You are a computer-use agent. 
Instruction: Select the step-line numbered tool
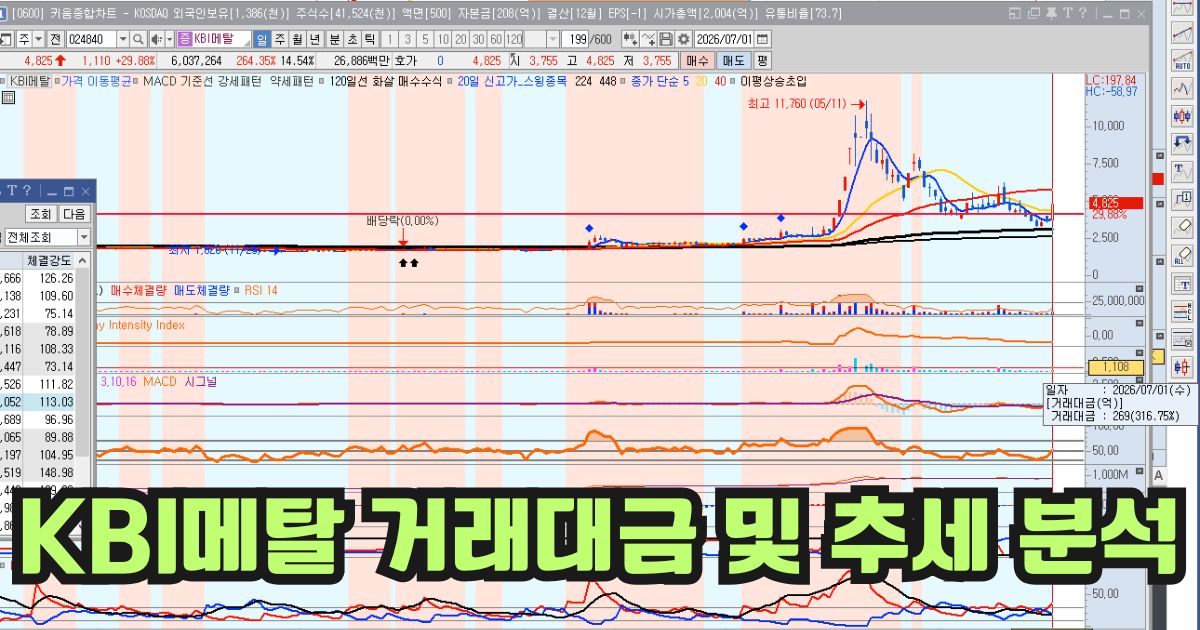point(1183,201)
